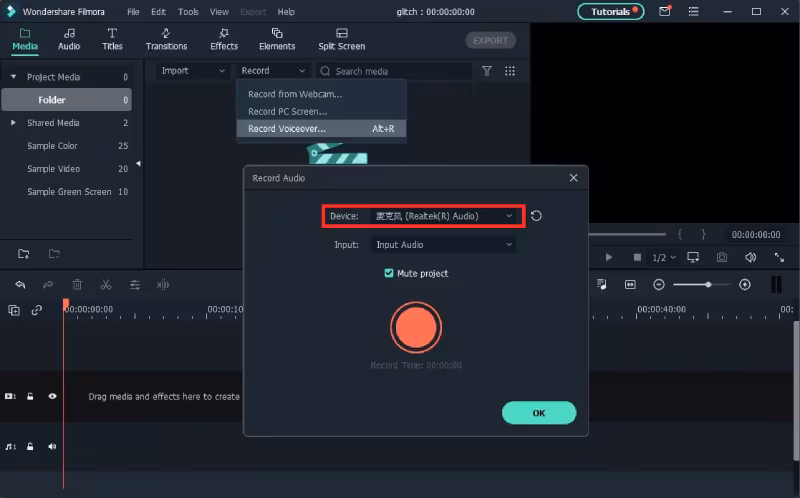Viewport: 800px width, 498px height.
Task: Enter fullscreen preview
Action: click(x=779, y=257)
